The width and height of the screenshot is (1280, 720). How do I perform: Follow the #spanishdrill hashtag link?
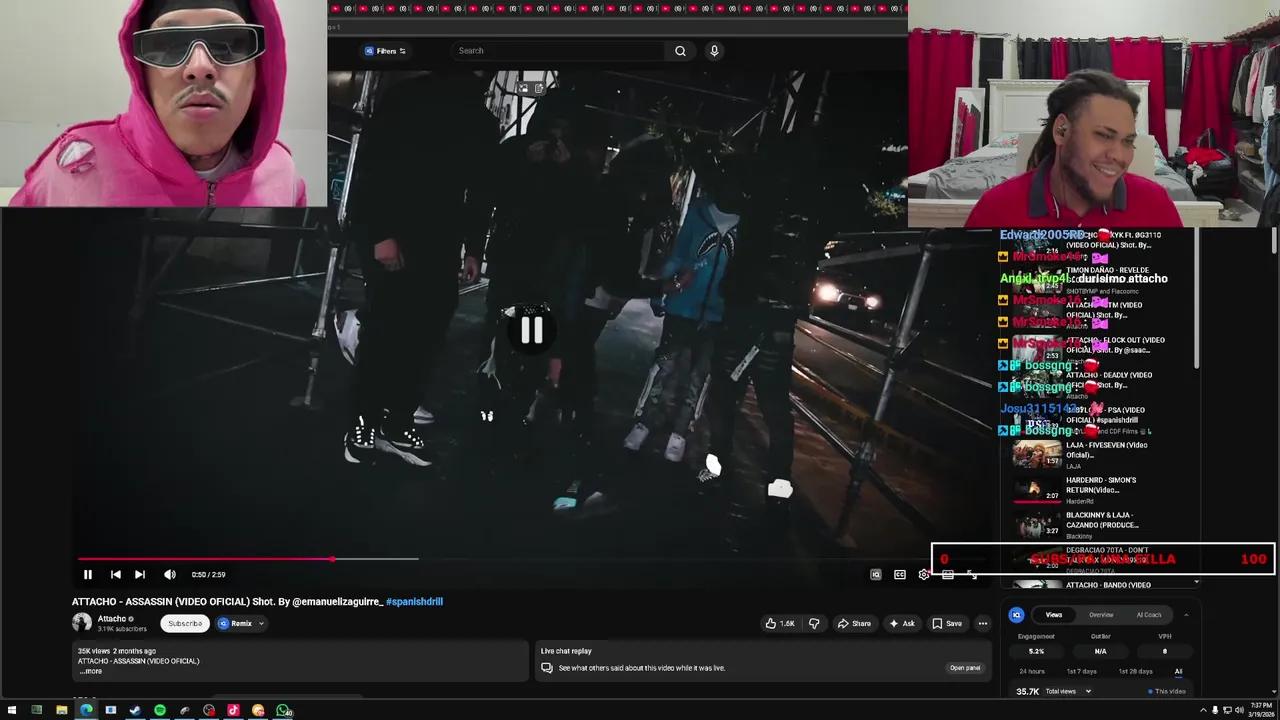(414, 601)
